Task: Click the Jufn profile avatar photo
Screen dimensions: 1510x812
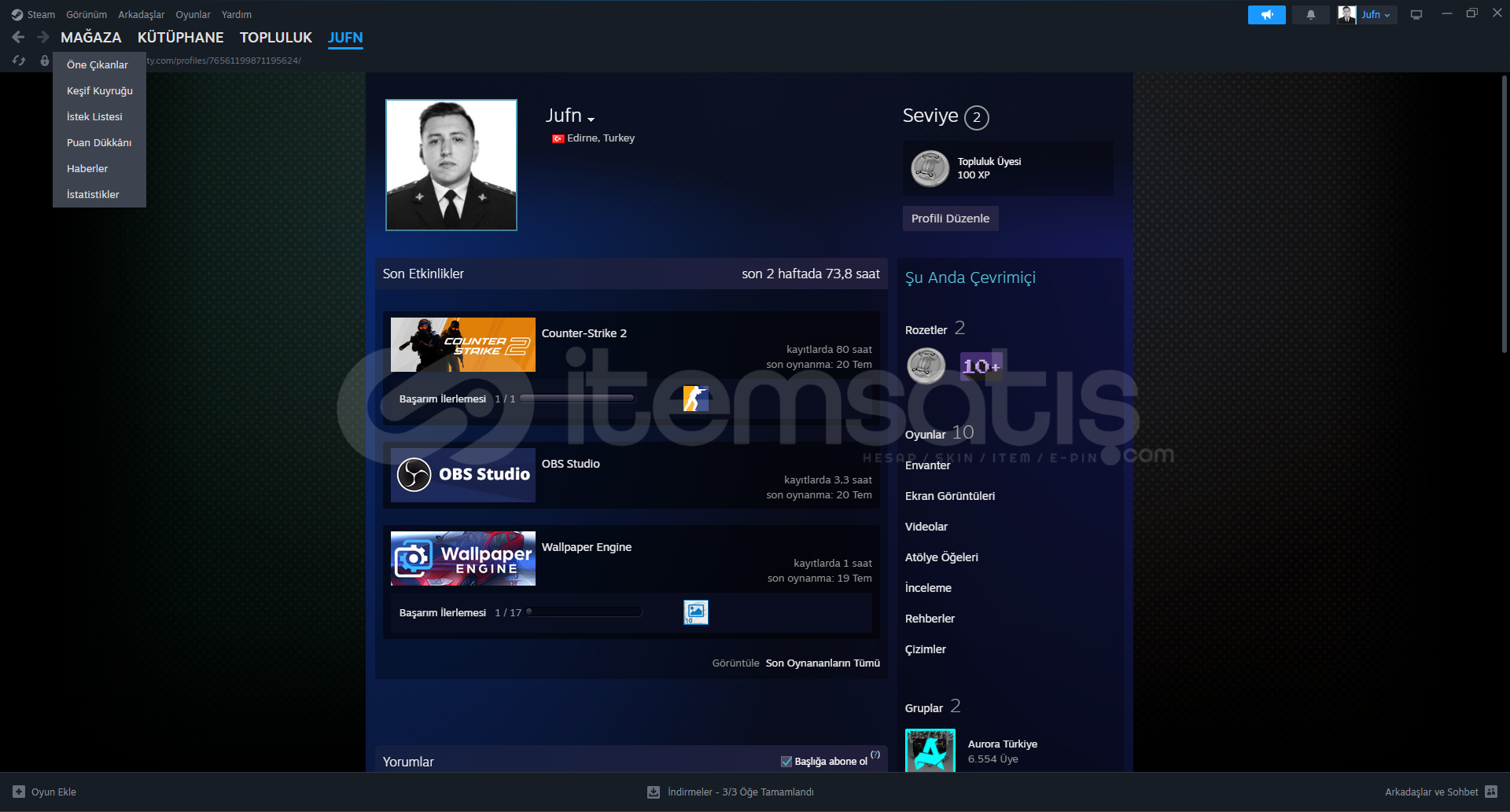Action: click(x=451, y=165)
